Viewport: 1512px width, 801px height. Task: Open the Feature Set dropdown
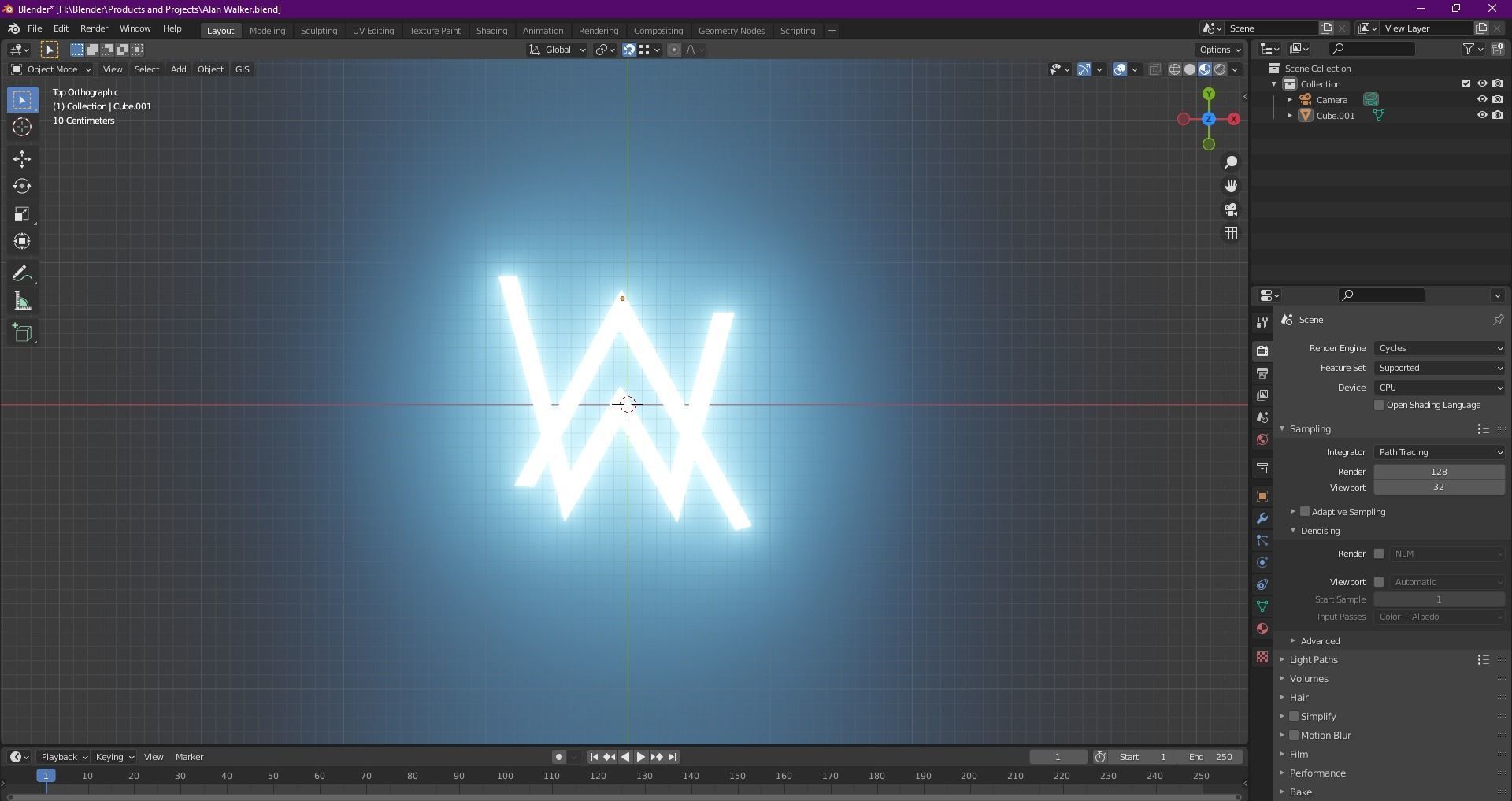(1440, 368)
